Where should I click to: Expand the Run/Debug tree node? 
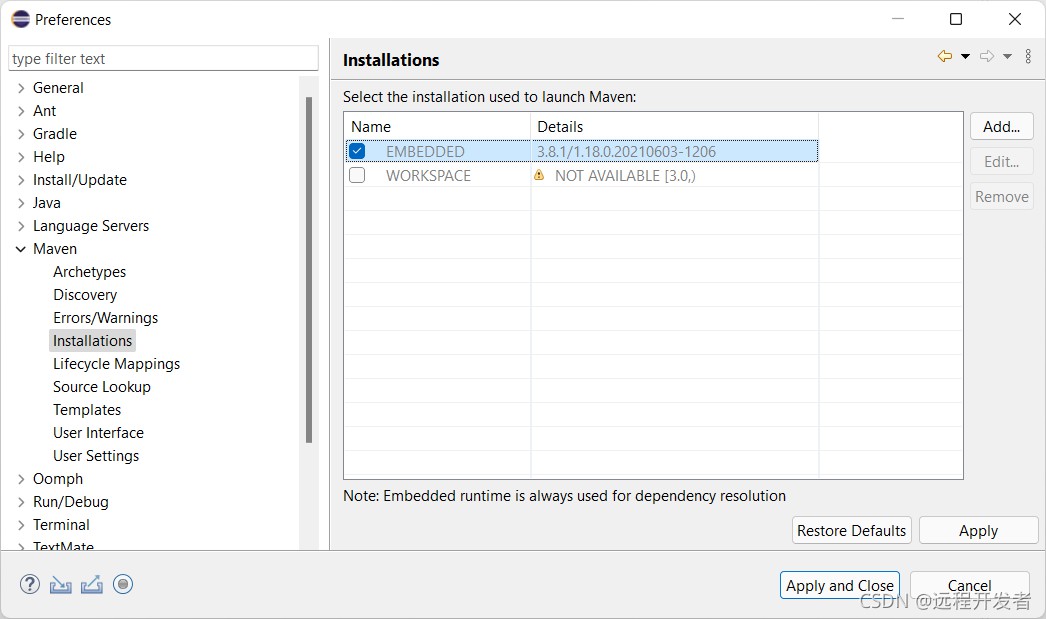[x=21, y=502]
